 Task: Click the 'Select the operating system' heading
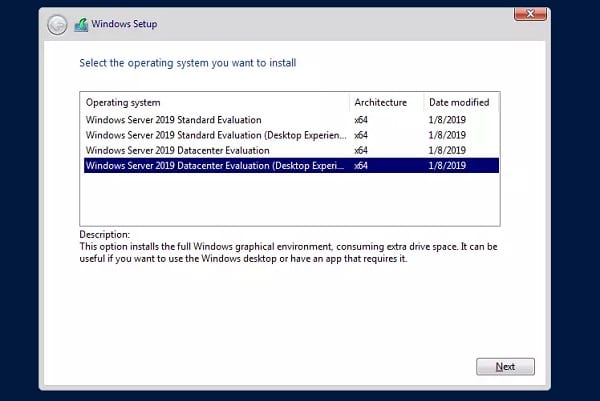187,63
